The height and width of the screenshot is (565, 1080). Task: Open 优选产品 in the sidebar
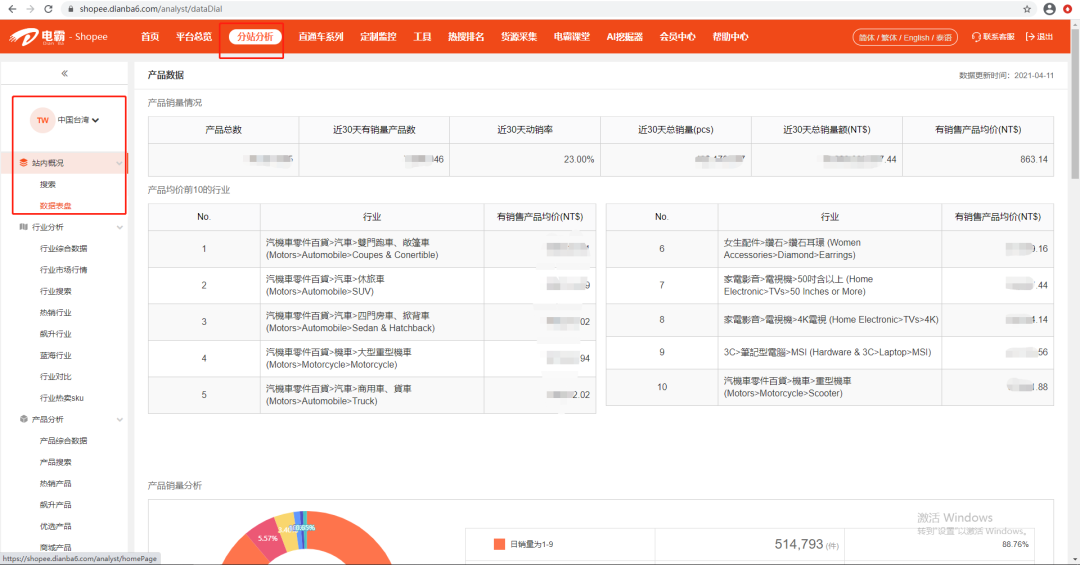pos(55,526)
